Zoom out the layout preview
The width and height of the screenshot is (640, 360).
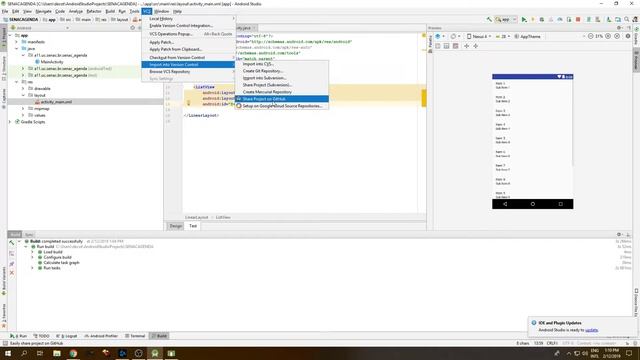coord(591,36)
